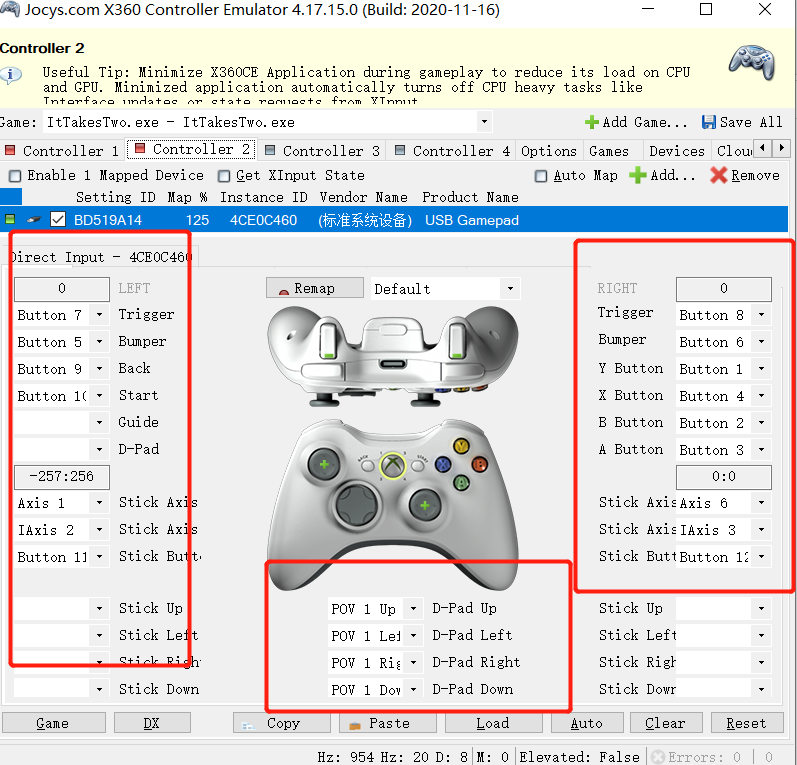Expand left Stick Axis 1 dropdown
This screenshot has height=765, width=797.
tap(99, 503)
